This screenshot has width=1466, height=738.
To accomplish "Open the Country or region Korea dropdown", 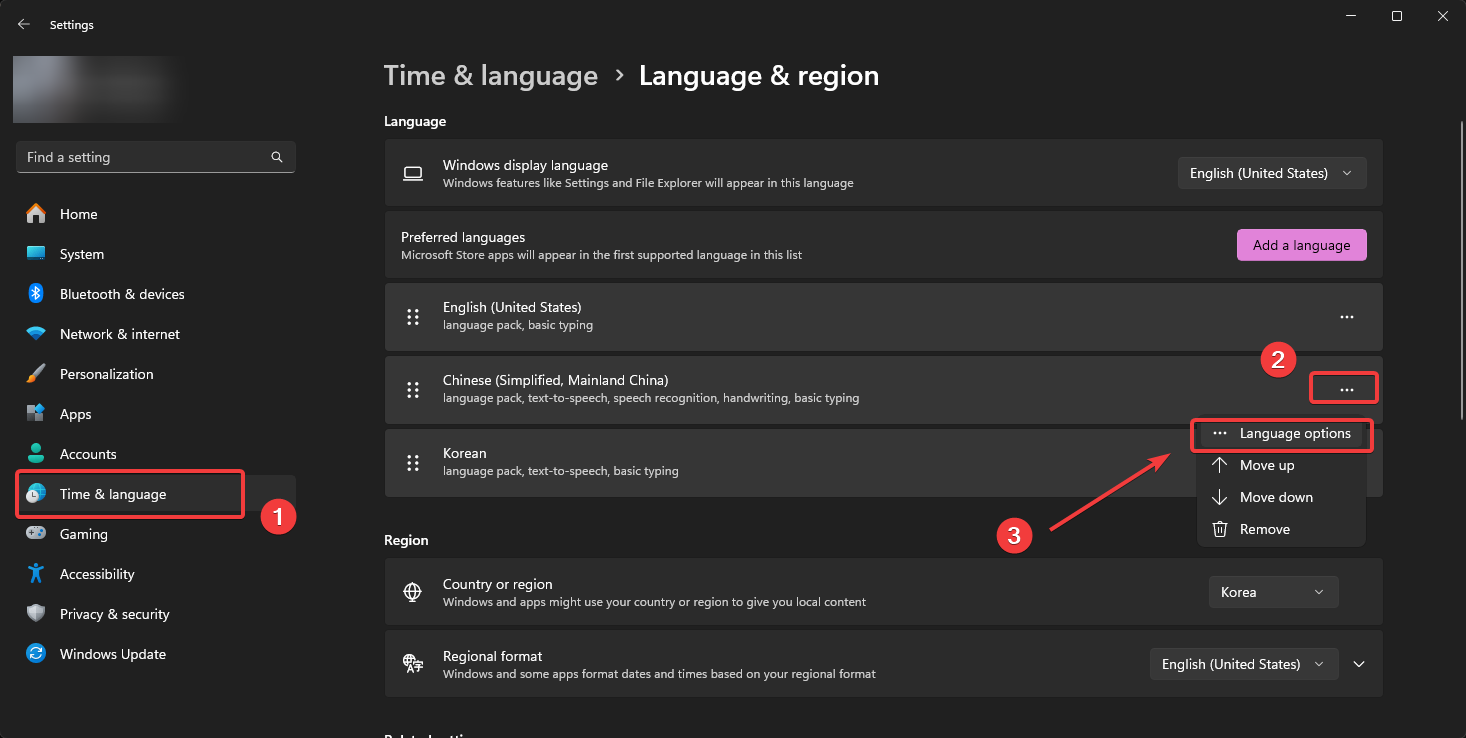I will (1273, 592).
